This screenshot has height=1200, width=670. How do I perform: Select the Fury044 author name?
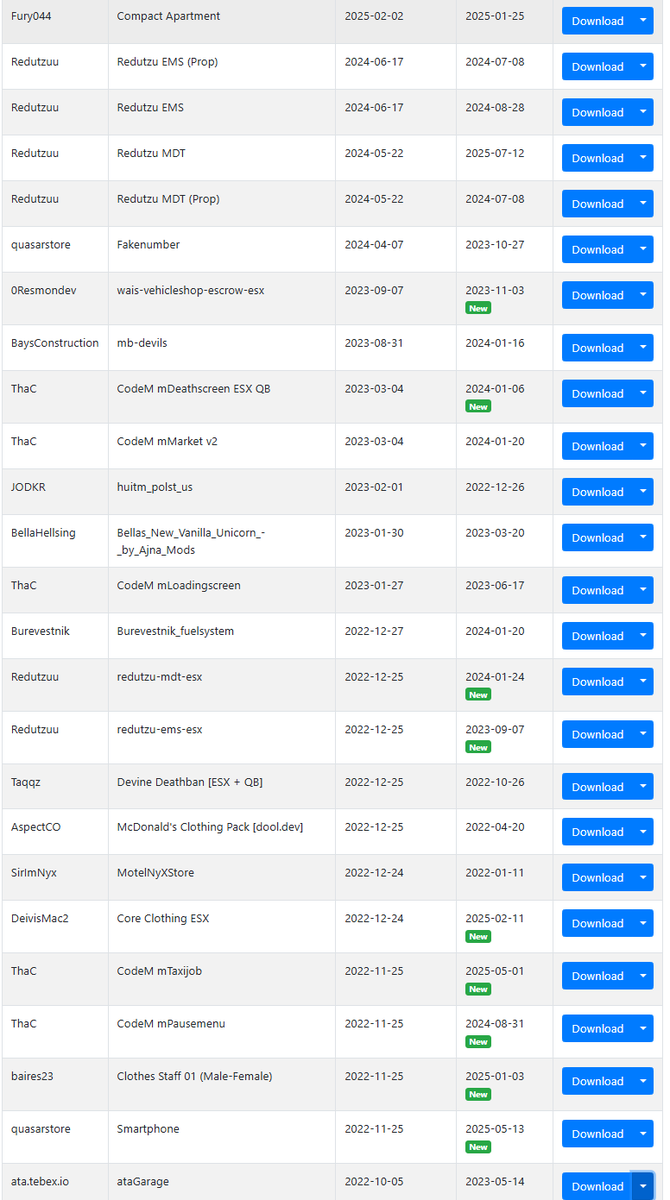pyautogui.click(x=33, y=16)
